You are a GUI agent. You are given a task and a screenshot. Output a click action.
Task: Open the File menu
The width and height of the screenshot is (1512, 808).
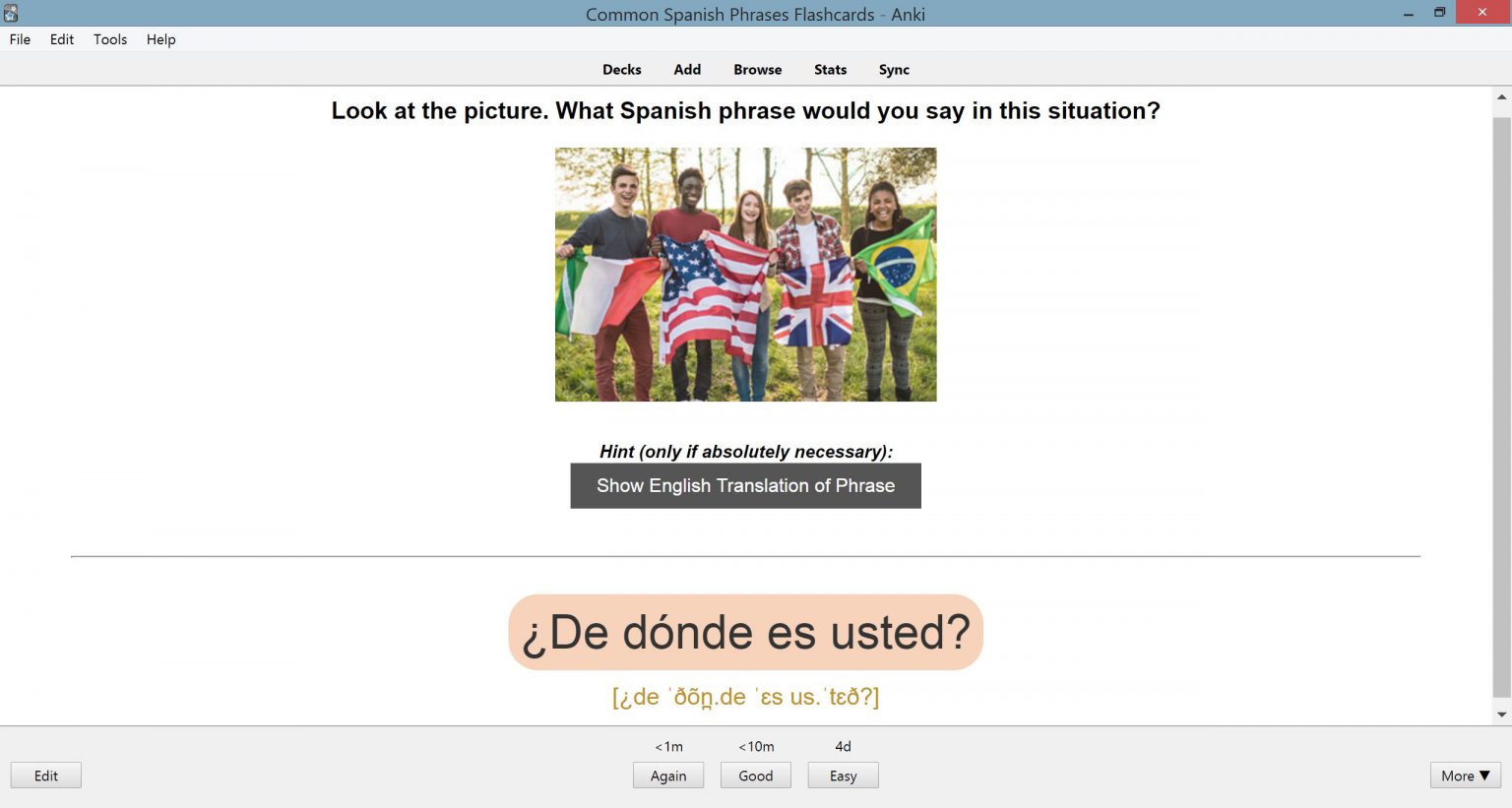[x=19, y=39]
